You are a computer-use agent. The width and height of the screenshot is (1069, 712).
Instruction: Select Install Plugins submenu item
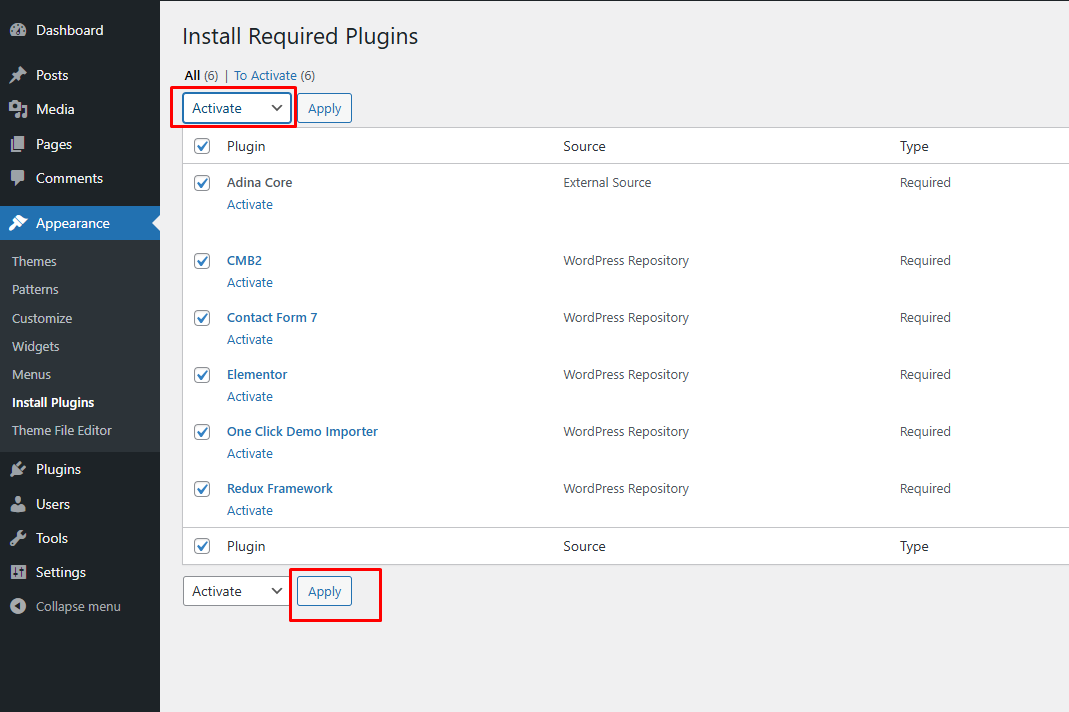coord(53,402)
